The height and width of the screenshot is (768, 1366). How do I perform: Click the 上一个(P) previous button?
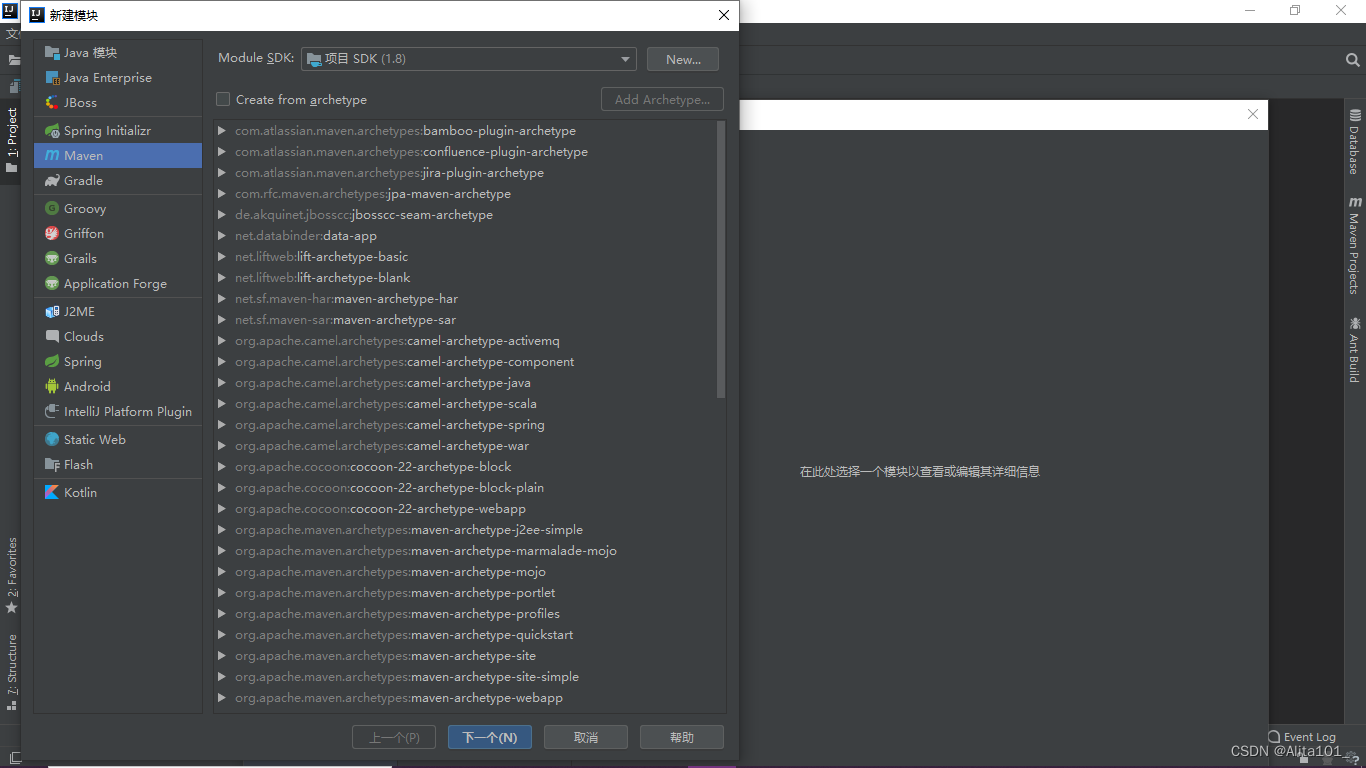(394, 737)
